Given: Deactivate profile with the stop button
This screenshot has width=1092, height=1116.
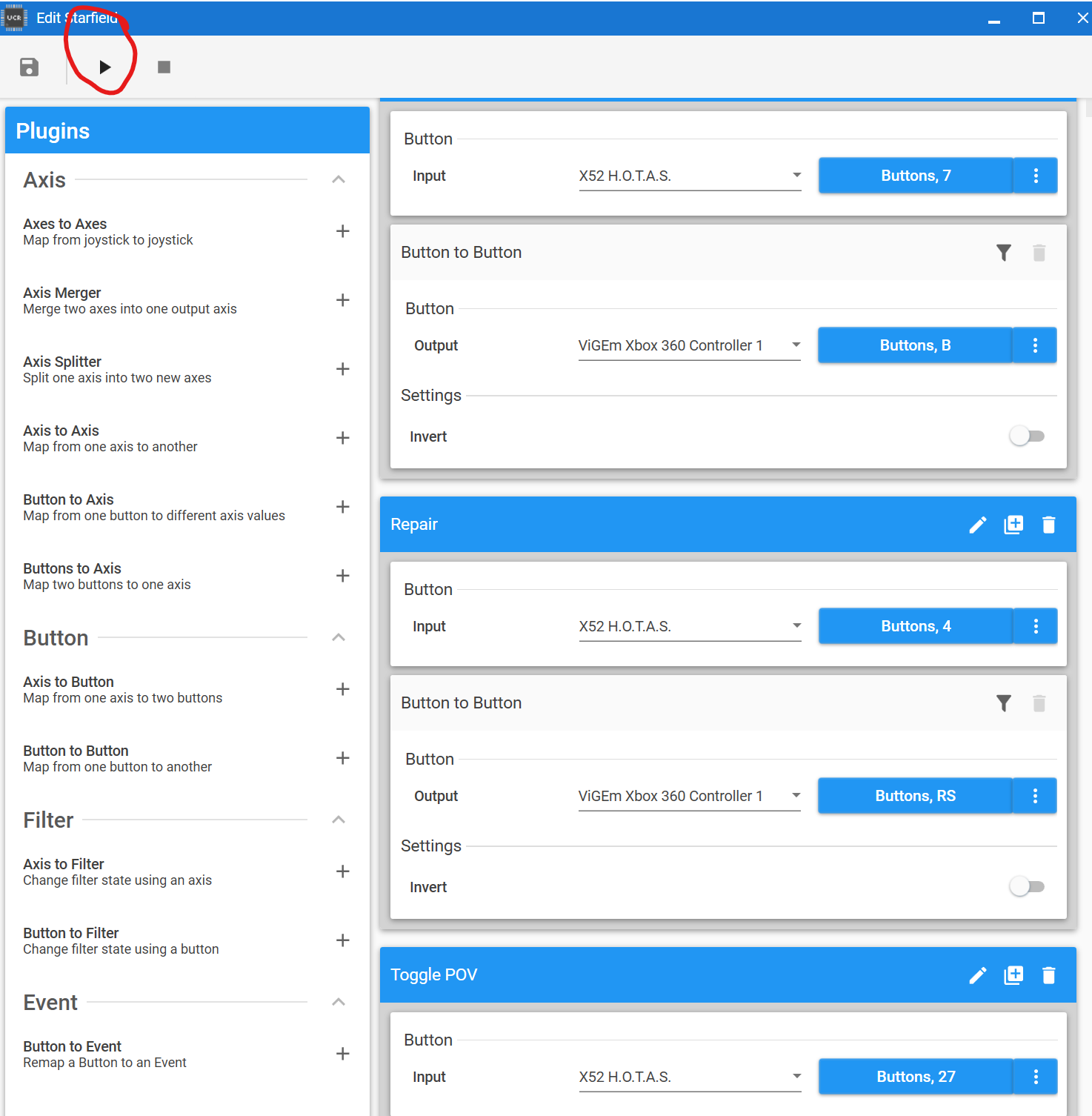Looking at the screenshot, I should 164,67.
